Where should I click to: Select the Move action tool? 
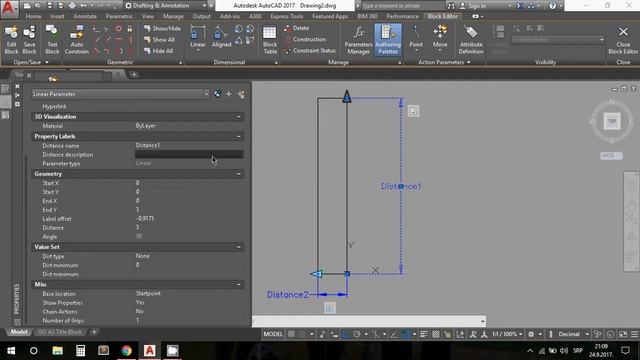coord(440,38)
